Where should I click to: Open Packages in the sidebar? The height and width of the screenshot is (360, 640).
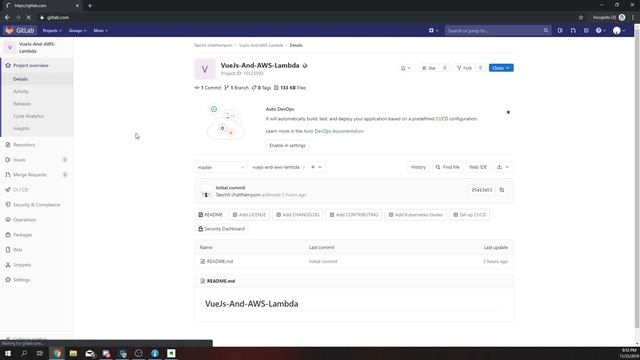(22, 235)
